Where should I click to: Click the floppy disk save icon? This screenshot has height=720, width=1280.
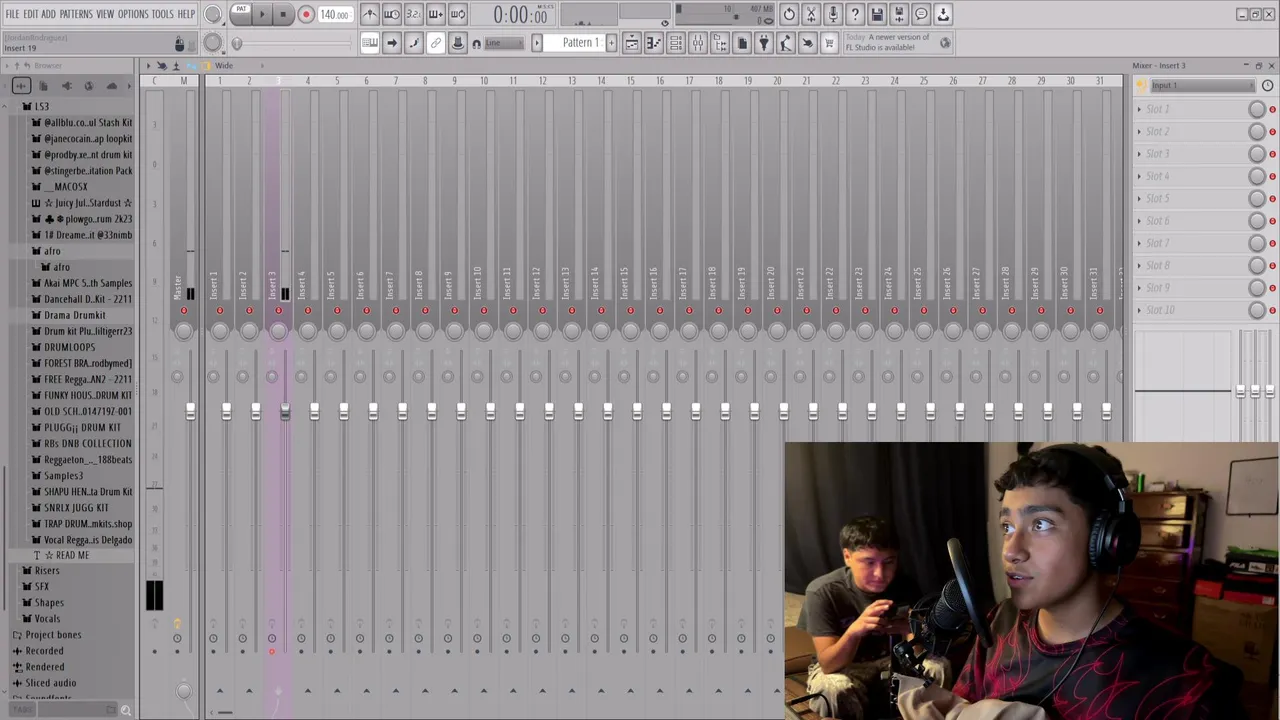coord(877,14)
